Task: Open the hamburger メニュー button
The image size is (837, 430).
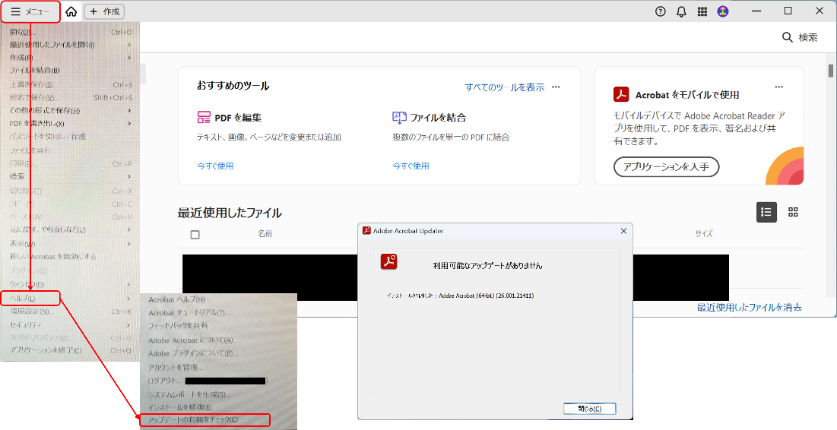Action: [31, 11]
